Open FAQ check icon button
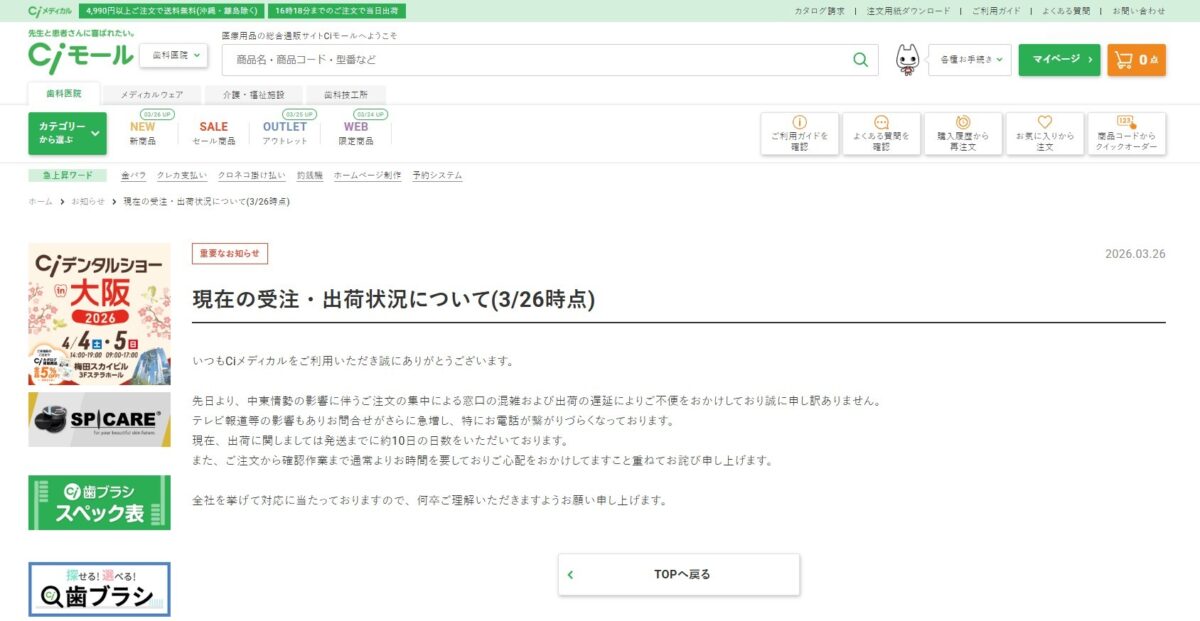The width and height of the screenshot is (1200, 621). tap(881, 133)
